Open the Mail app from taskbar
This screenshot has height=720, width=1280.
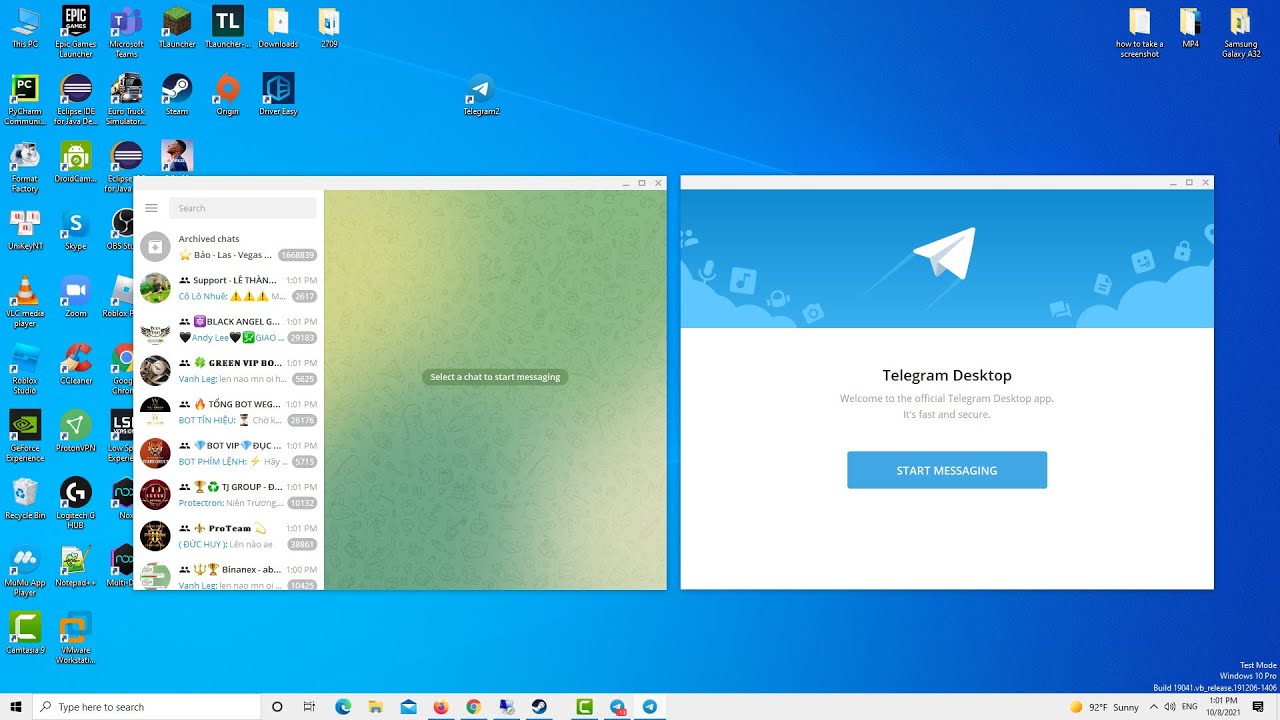(408, 707)
